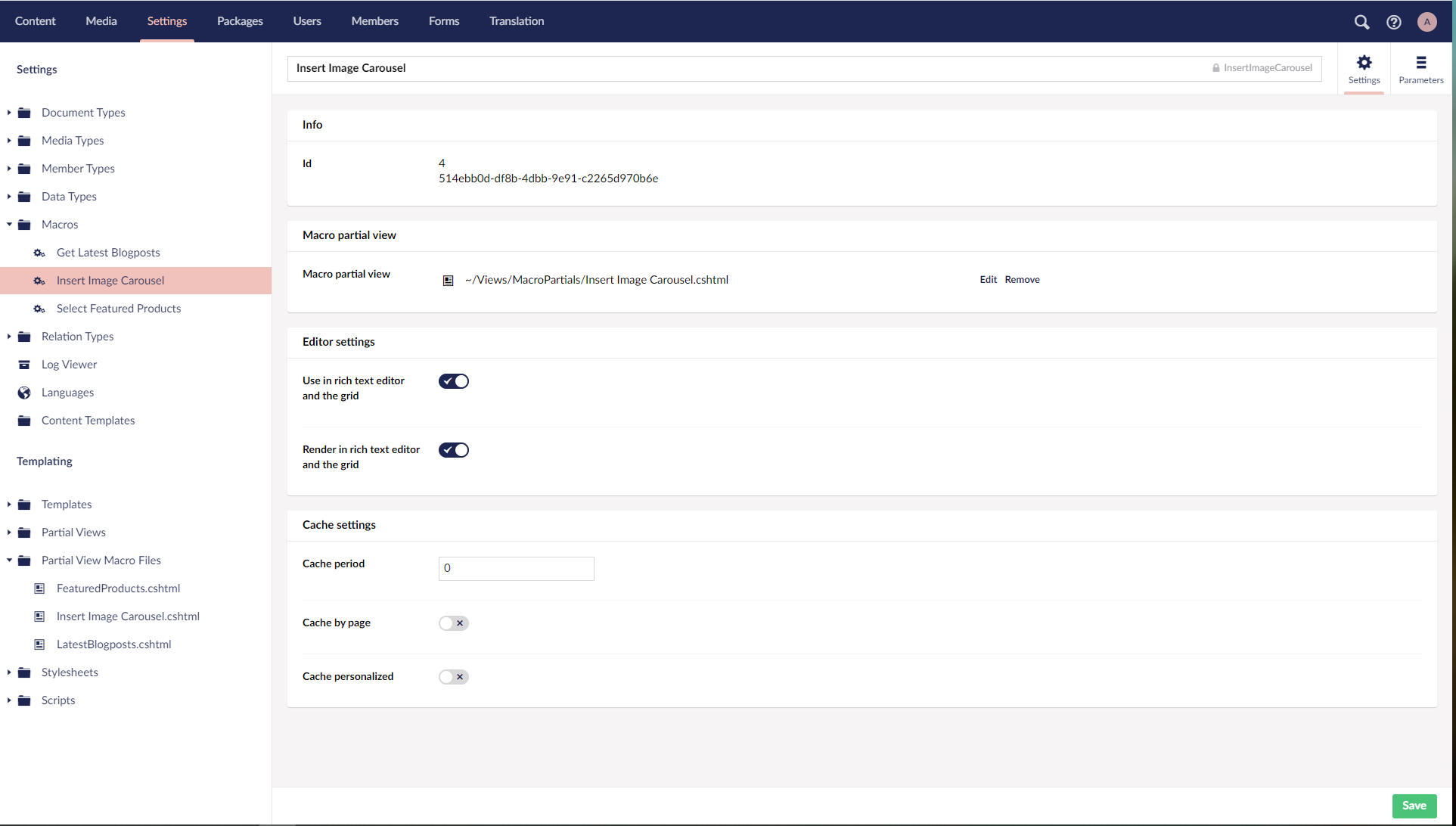Image resolution: width=1456 pixels, height=826 pixels.
Task: Collapse the Macros tree node
Action: click(9, 225)
